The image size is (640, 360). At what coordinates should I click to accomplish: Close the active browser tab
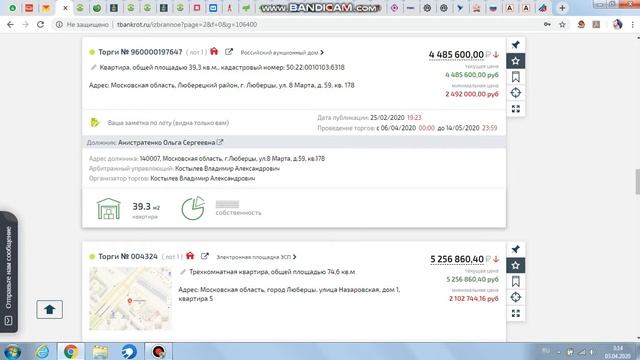point(65,8)
